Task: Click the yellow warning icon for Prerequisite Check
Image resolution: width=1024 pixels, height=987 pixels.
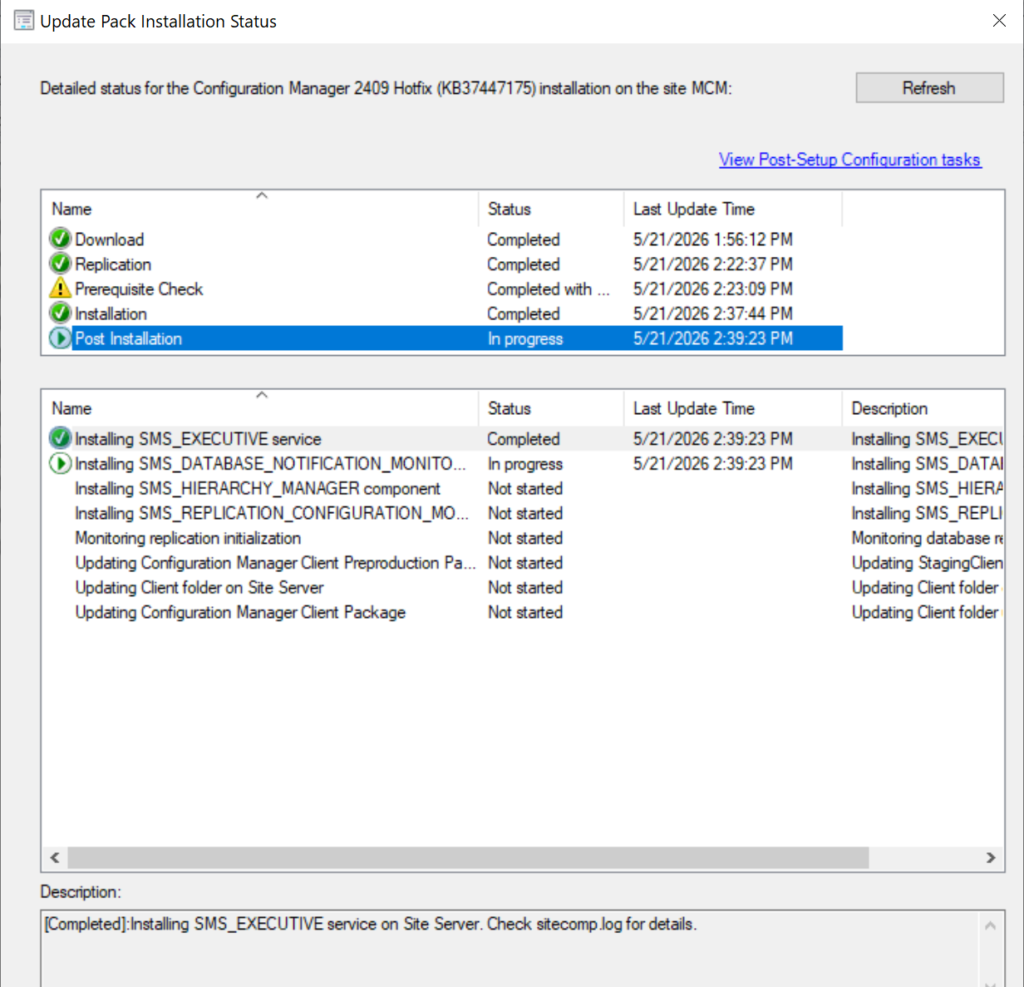Action: [x=60, y=288]
